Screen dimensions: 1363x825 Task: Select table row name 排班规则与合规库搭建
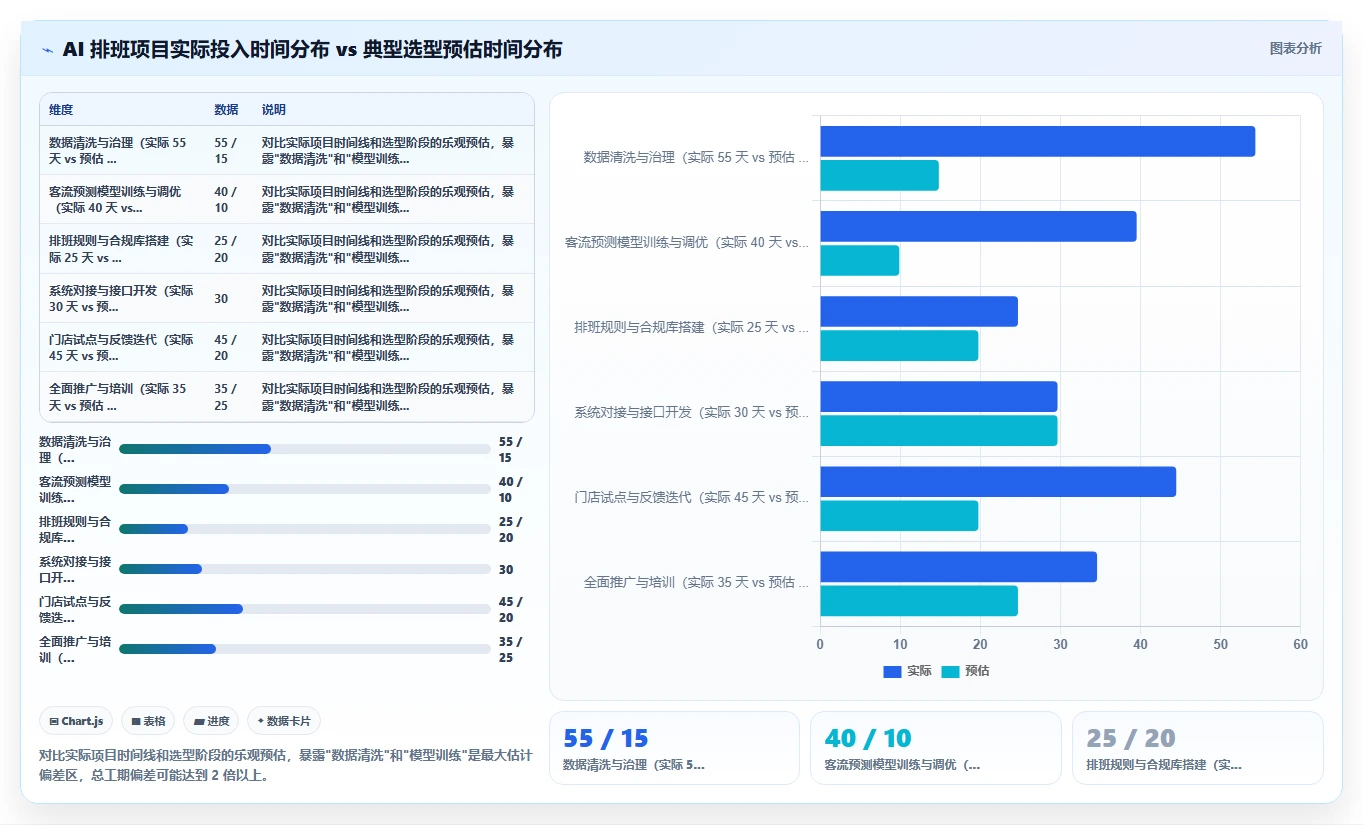tap(123, 249)
